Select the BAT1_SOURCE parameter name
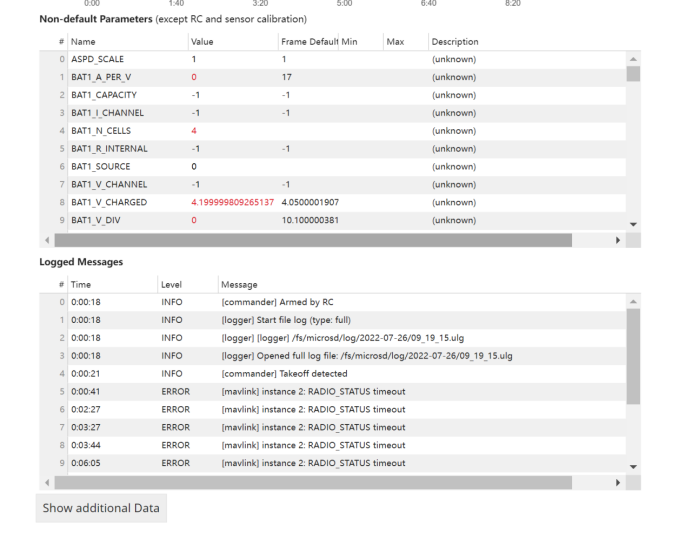The image size is (692, 540). (101, 166)
